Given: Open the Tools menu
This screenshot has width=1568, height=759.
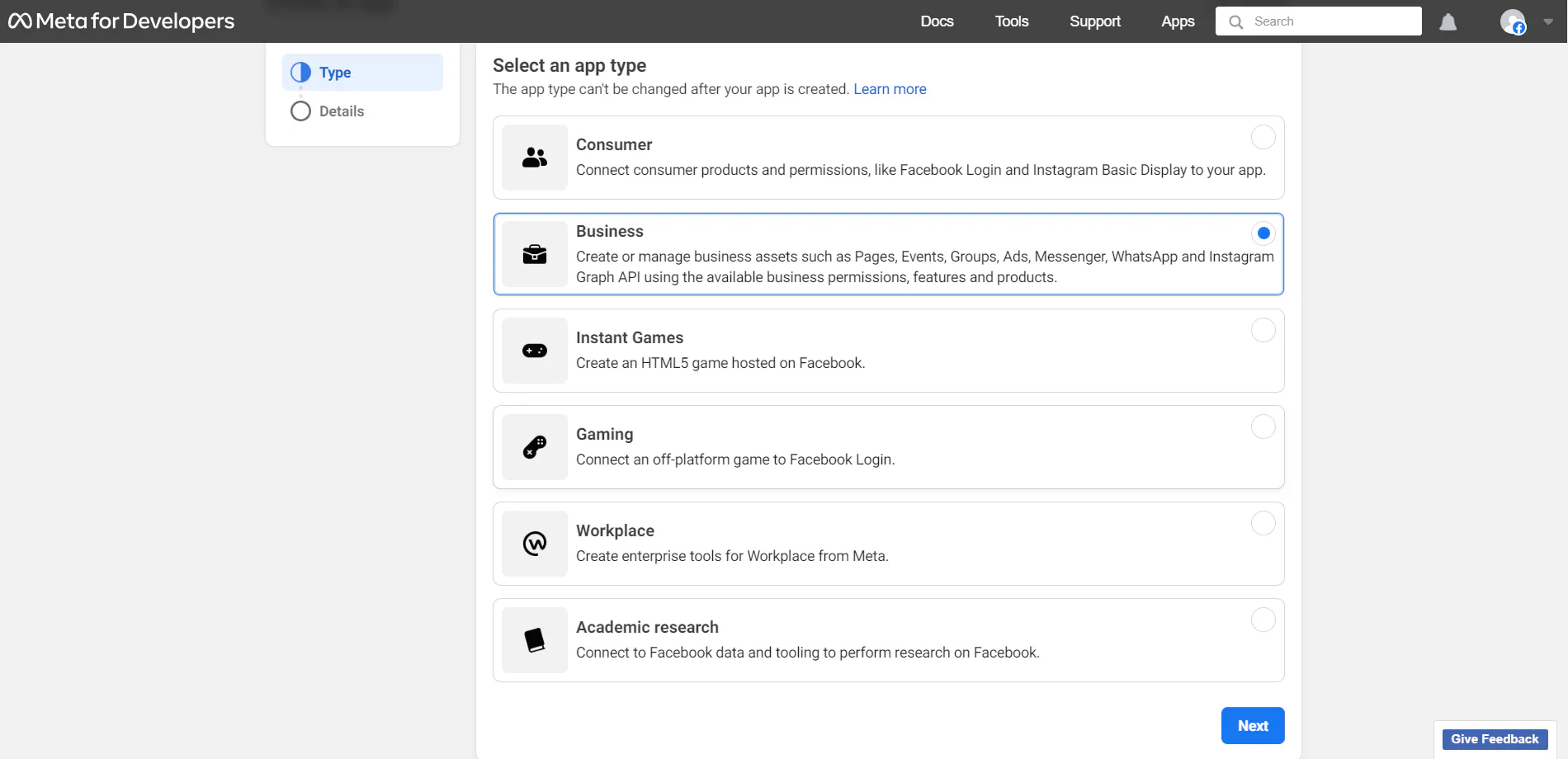Looking at the screenshot, I should point(1011,21).
